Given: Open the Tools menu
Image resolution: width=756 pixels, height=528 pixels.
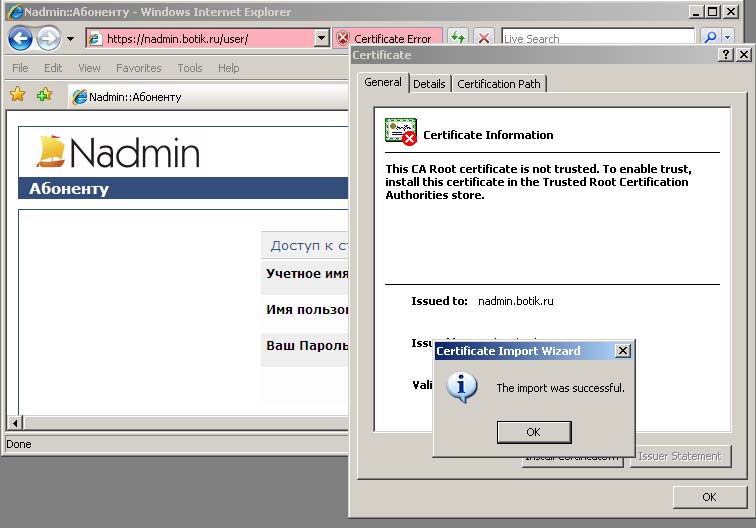Looking at the screenshot, I should [x=189, y=68].
